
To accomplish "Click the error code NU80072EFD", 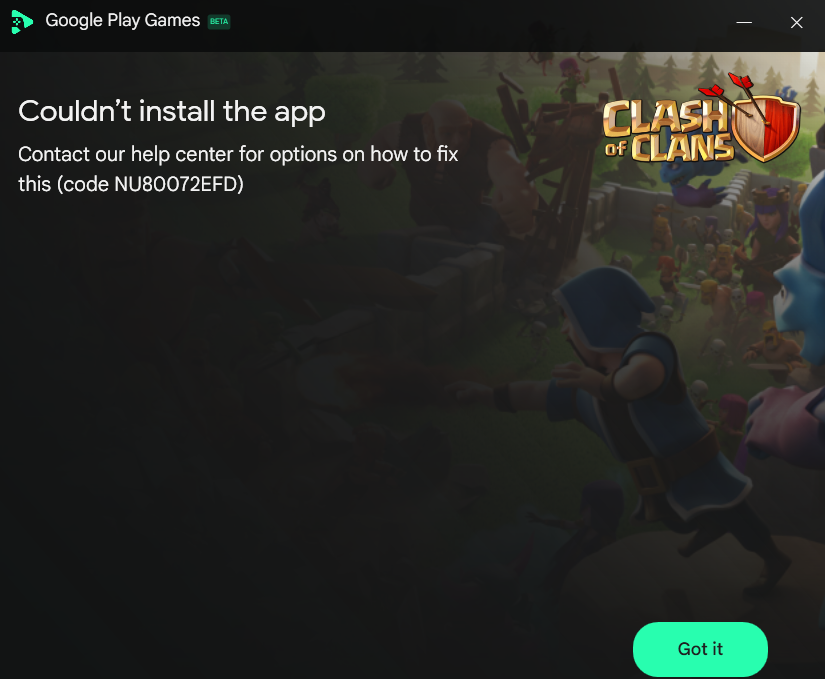I will 176,185.
